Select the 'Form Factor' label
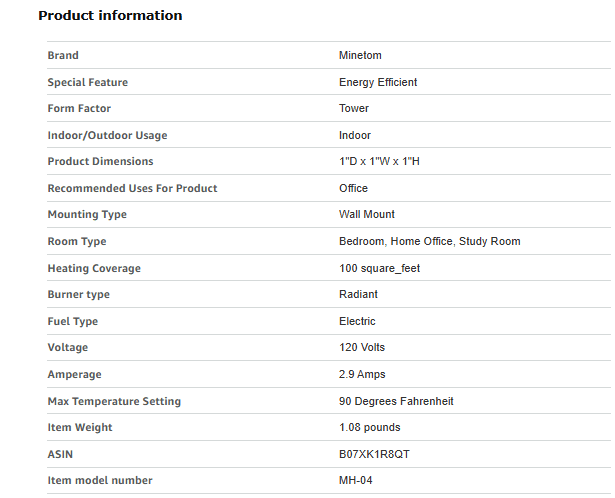The height and width of the screenshot is (498, 615). [79, 108]
